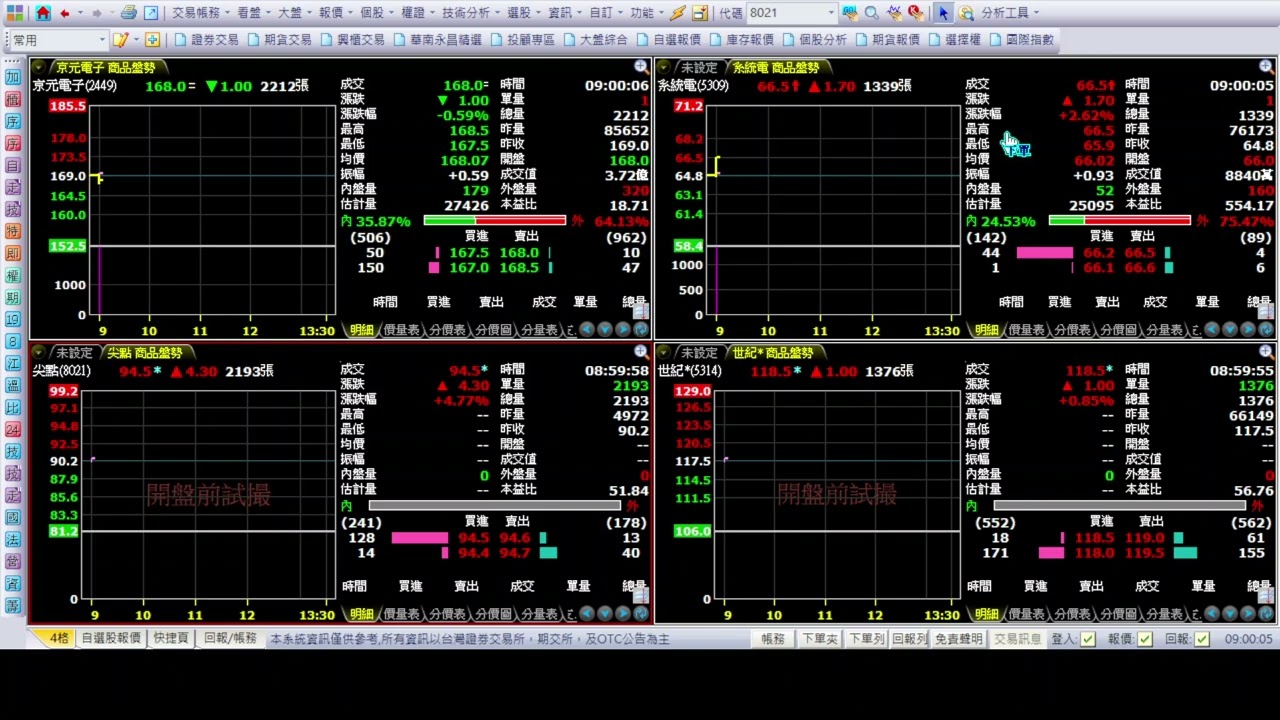Click the 權 icon in left sidebar

pos(13,275)
